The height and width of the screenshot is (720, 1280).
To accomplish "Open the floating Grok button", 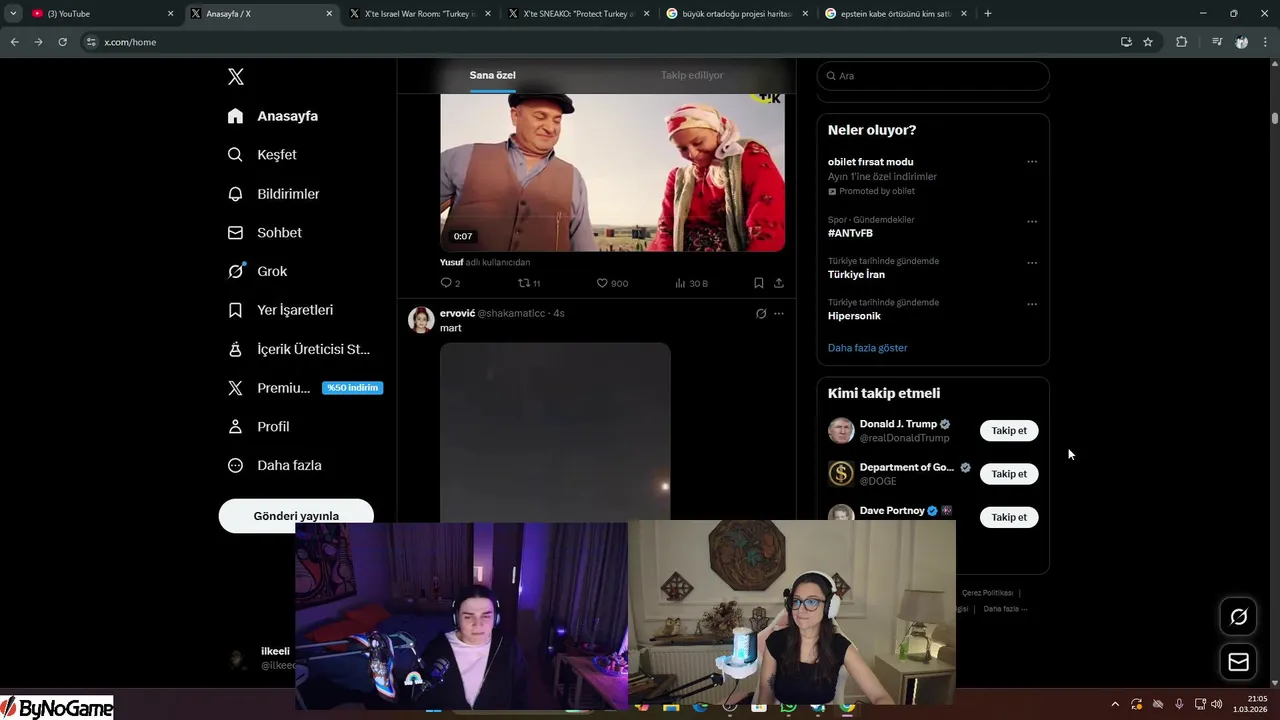I will [x=1238, y=616].
